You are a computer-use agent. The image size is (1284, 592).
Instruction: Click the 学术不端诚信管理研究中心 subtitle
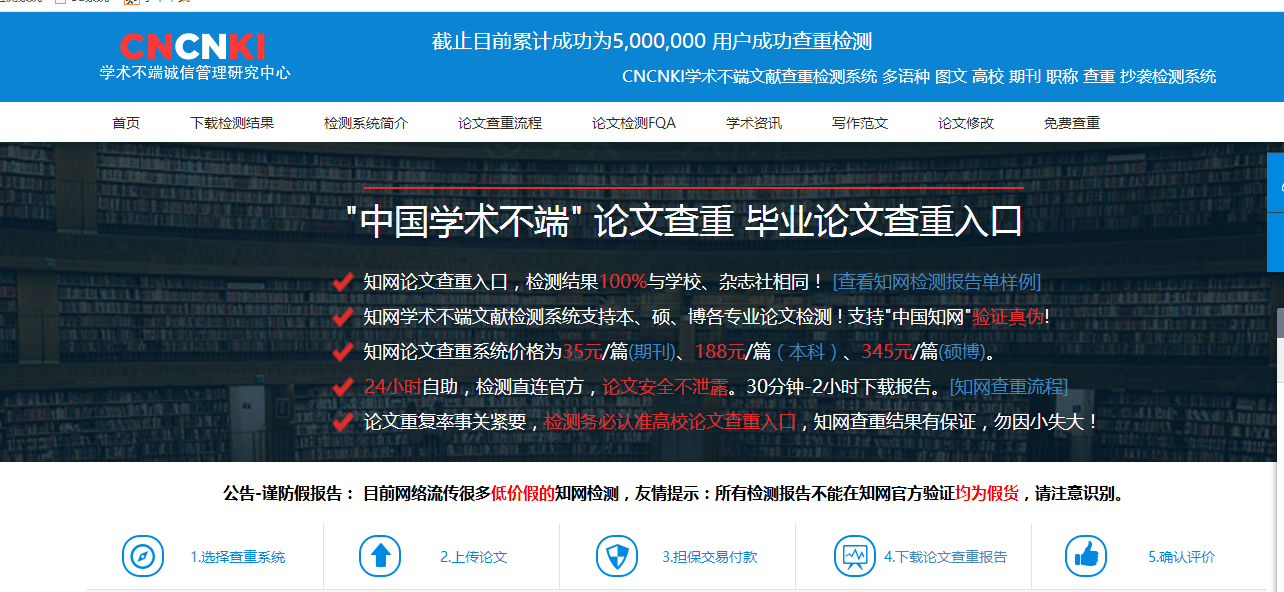tap(195, 73)
